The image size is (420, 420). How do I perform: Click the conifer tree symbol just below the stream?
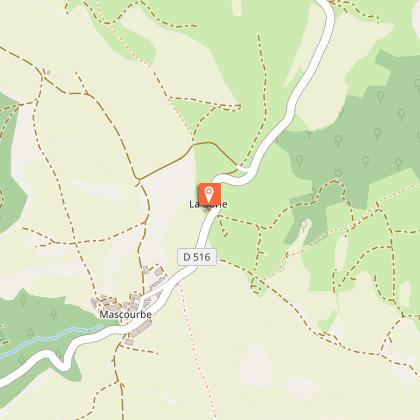(21, 359)
